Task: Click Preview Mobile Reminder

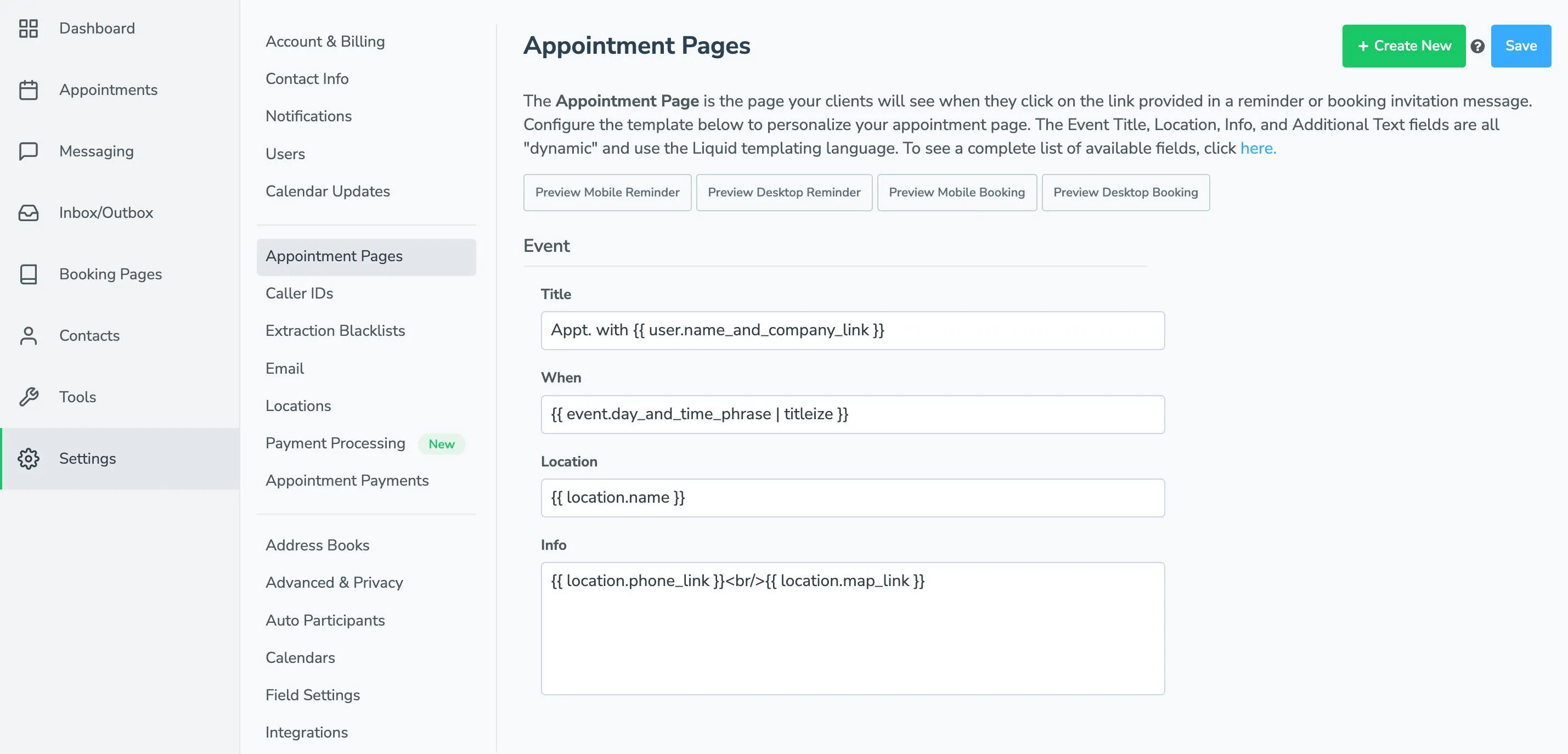Action: point(607,193)
